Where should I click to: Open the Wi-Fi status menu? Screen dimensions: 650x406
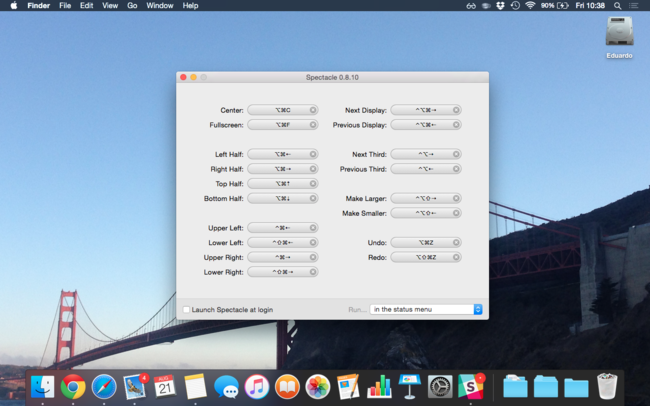pos(530,5)
